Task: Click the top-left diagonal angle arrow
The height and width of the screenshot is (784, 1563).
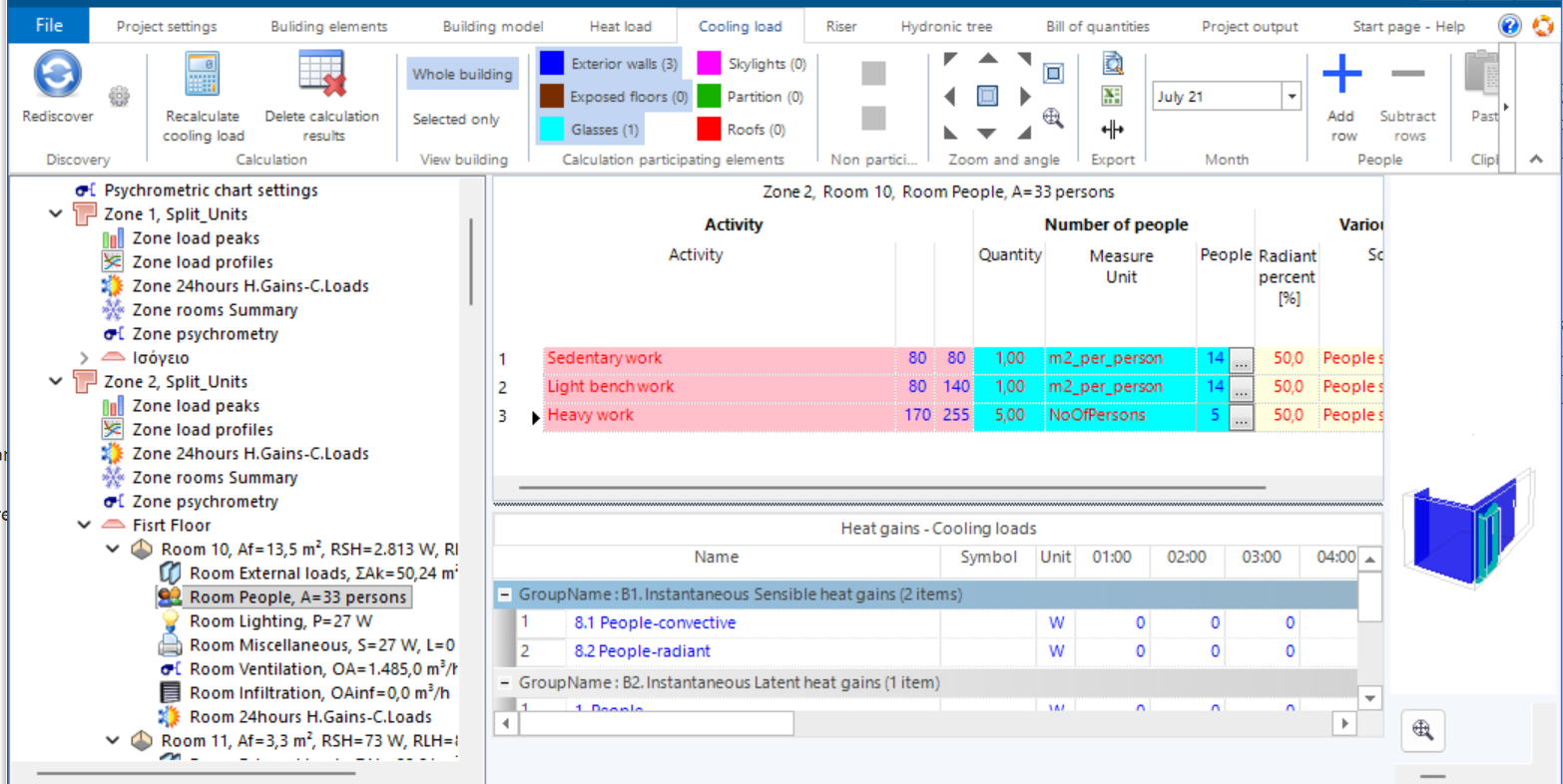Action: tap(951, 61)
